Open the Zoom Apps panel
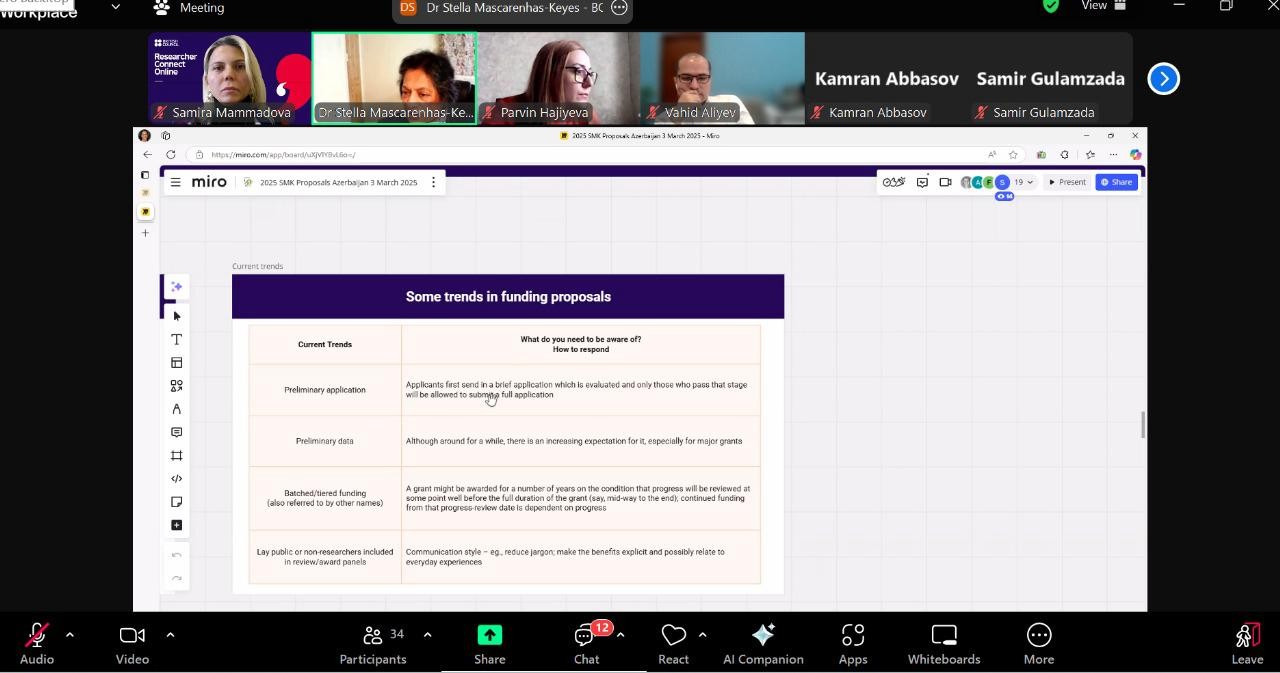Viewport: 1280px width, 673px height. click(x=852, y=644)
